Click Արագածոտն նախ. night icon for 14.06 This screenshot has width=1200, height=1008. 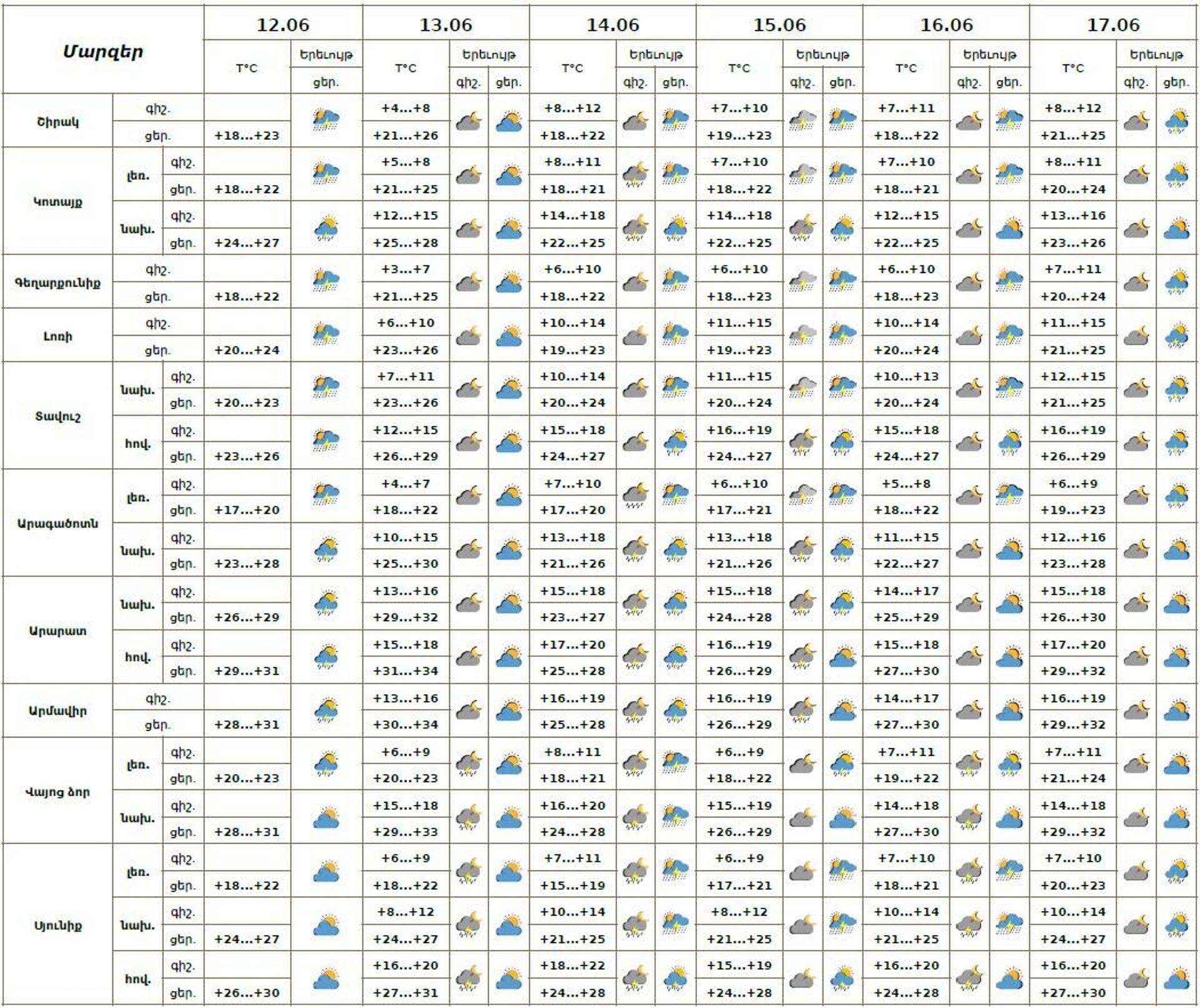coord(636,550)
